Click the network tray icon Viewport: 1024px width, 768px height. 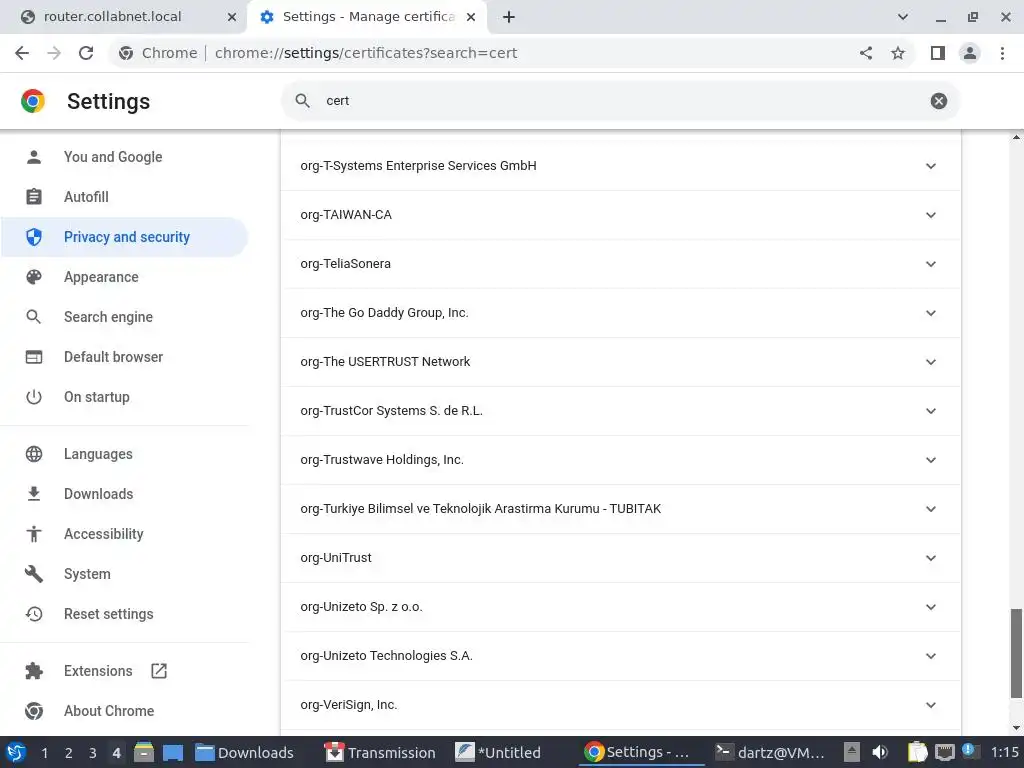[x=944, y=752]
